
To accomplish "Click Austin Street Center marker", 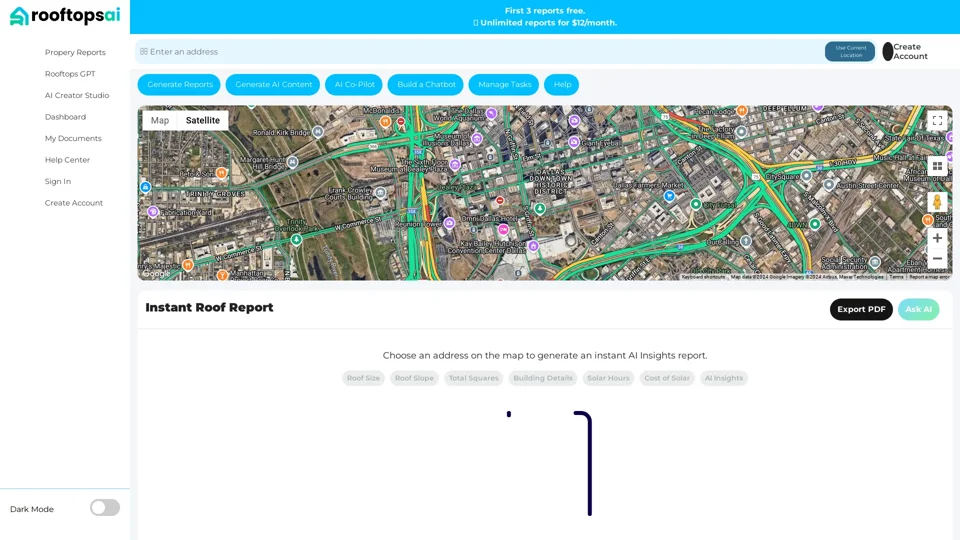I will point(829,184).
